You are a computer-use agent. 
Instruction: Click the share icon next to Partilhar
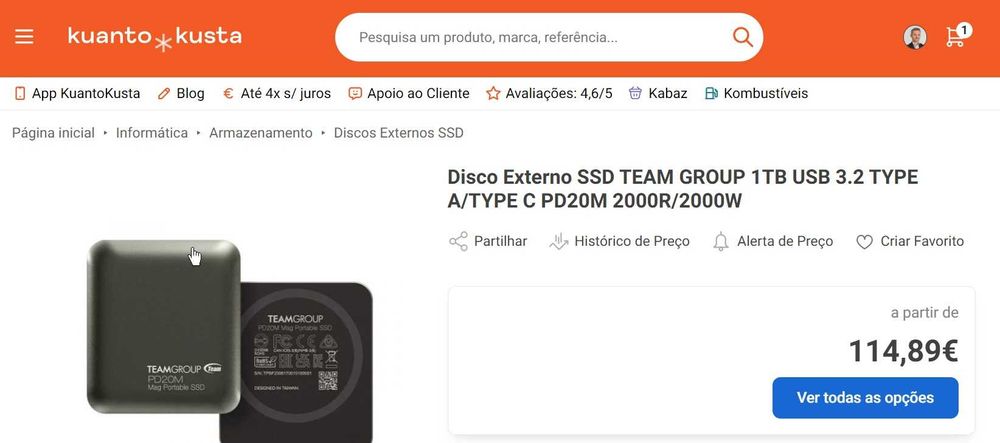coord(459,242)
